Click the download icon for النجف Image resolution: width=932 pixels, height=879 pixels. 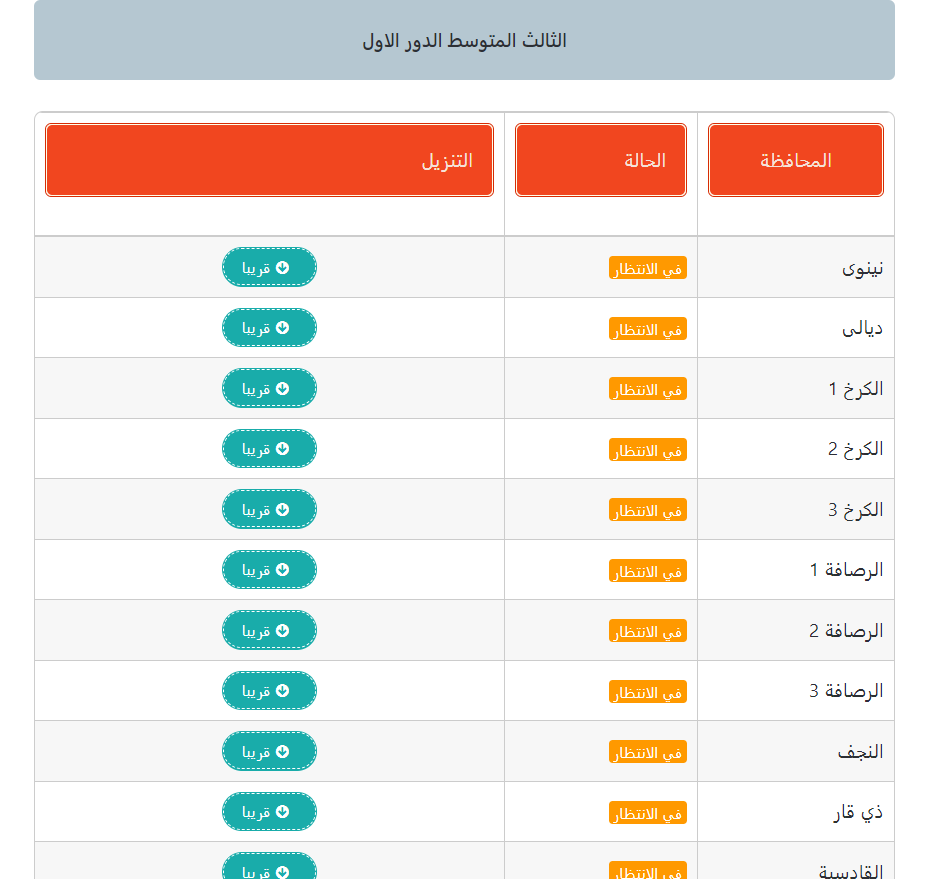[x=283, y=751]
